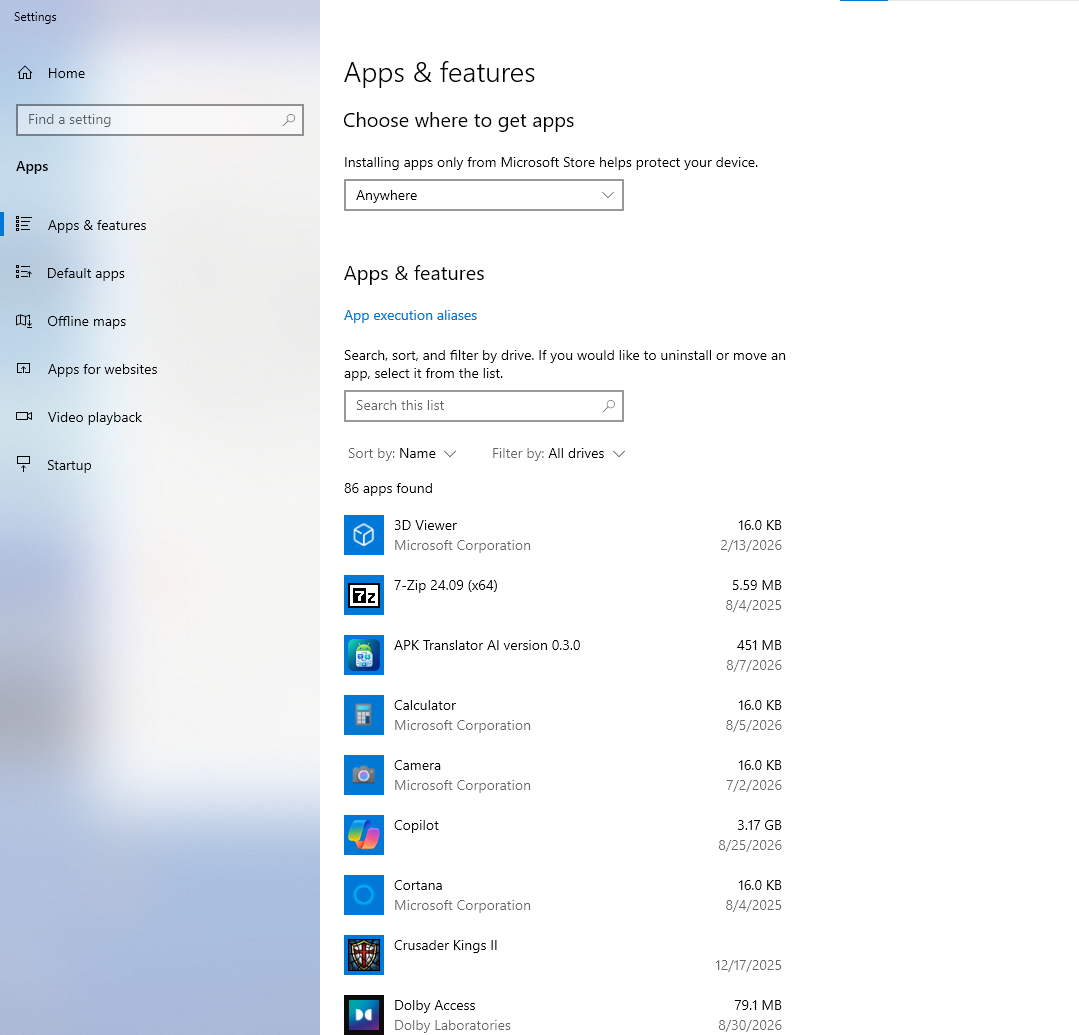Screen dimensions: 1079x1035
Task: Open the Anywhere app source dropdown
Action: 484,195
